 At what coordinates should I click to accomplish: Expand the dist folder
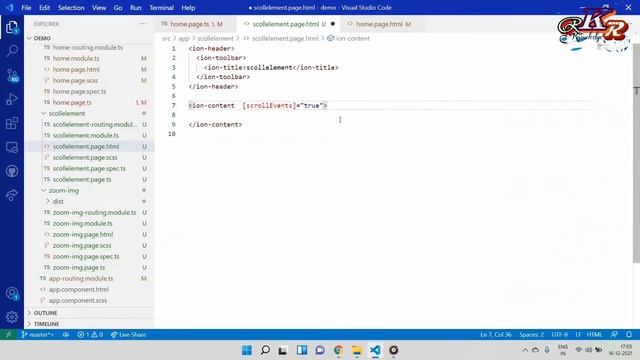point(58,202)
